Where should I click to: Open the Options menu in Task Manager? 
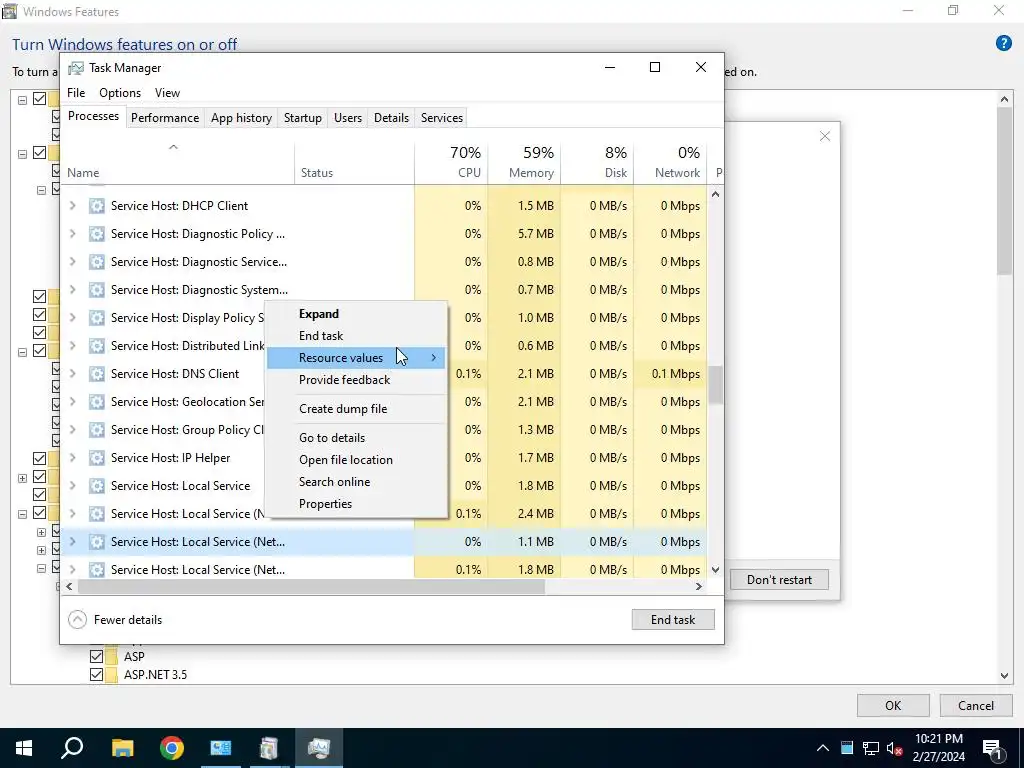click(120, 93)
